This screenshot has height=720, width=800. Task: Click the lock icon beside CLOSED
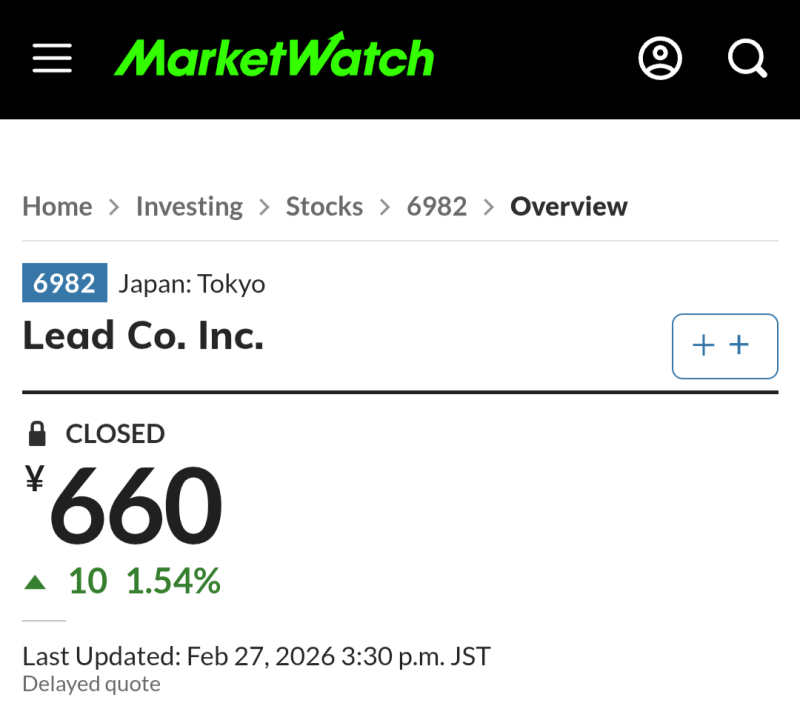tap(37, 434)
